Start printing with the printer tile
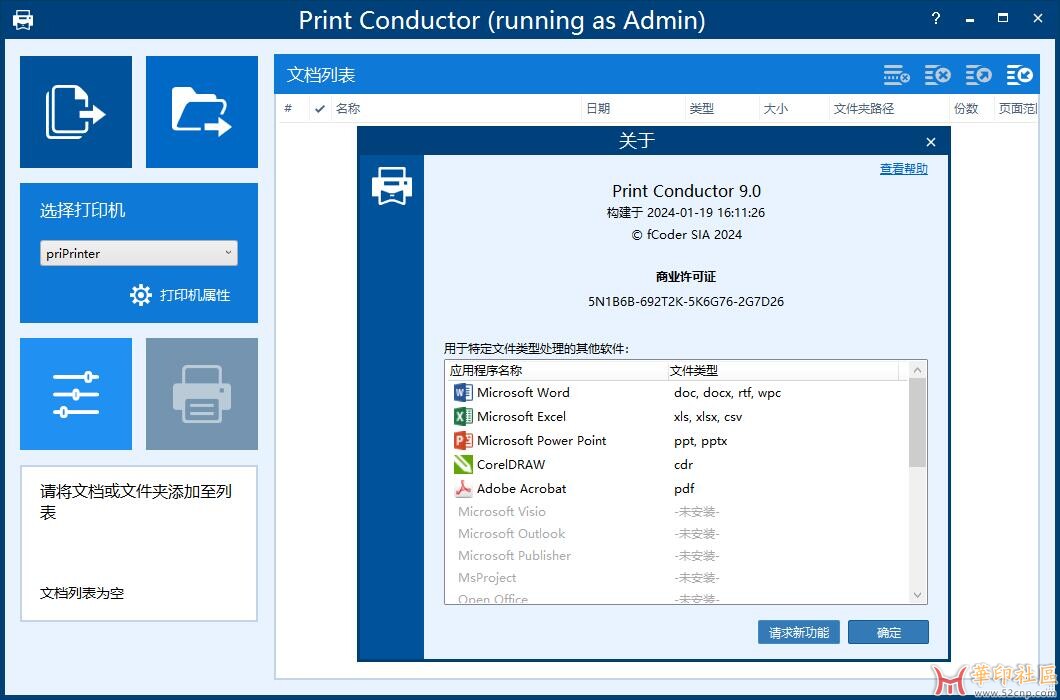Image resolution: width=1060 pixels, height=700 pixels. click(x=201, y=394)
